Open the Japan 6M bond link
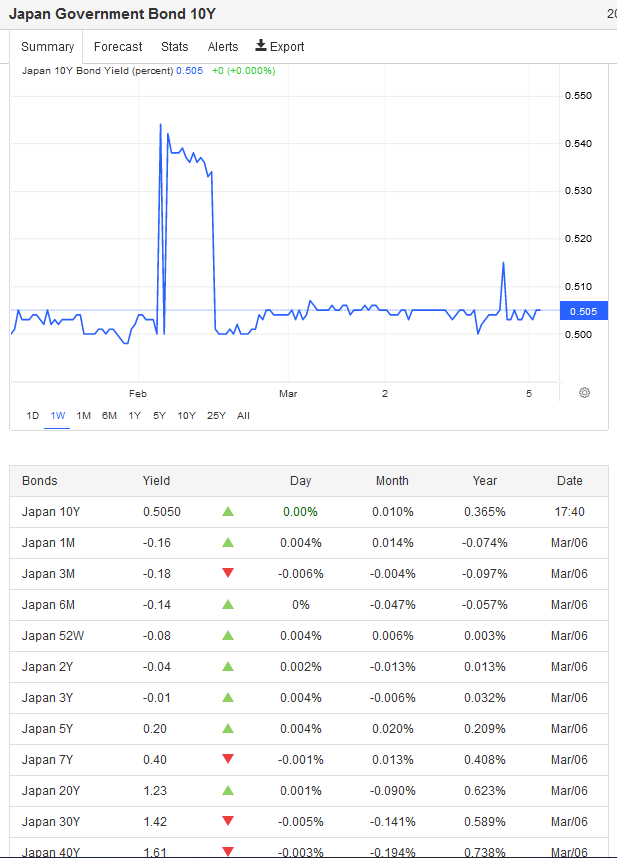This screenshot has height=858, width=617. point(48,605)
